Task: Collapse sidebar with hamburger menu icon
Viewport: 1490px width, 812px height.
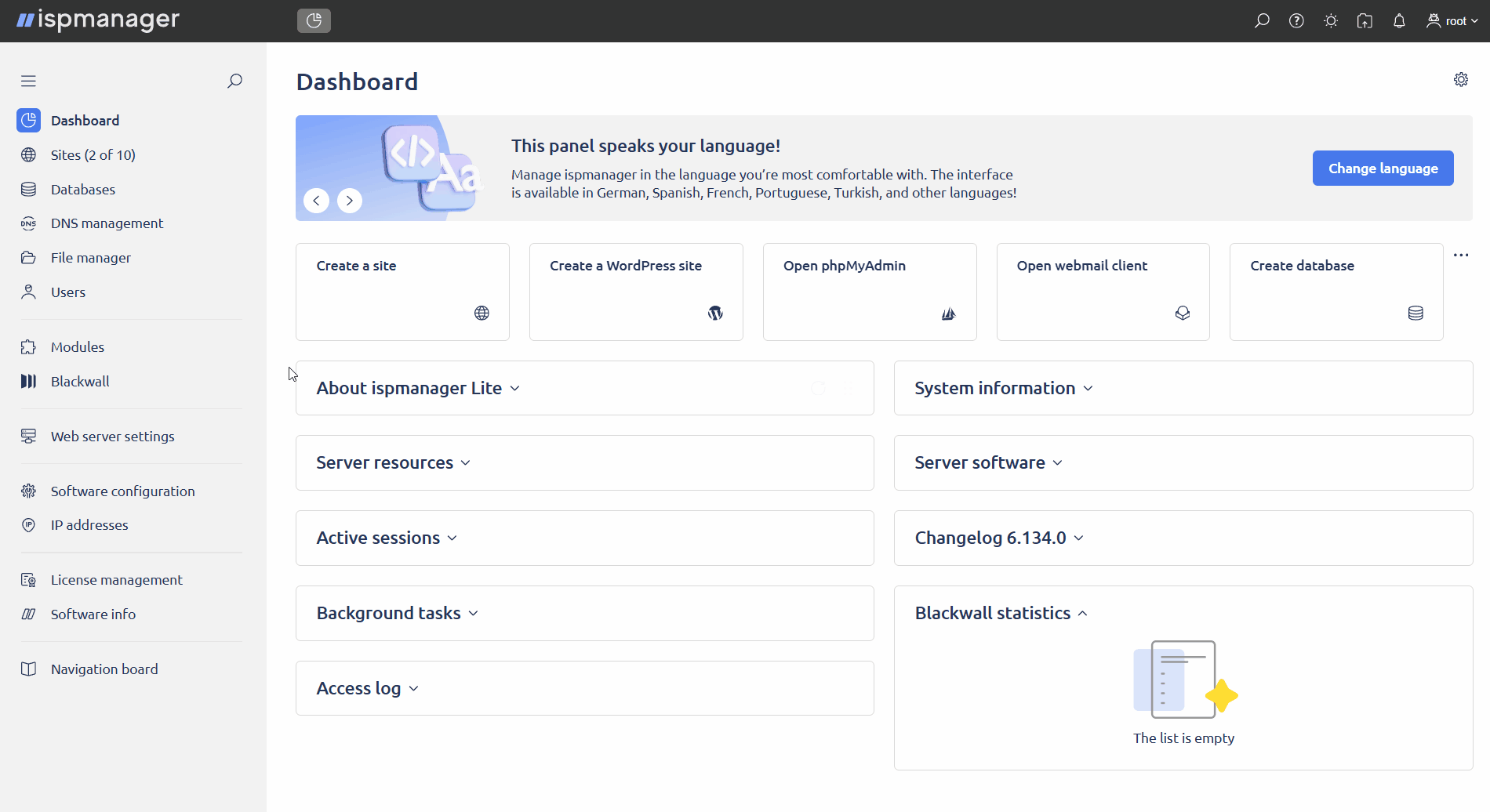Action: point(29,81)
